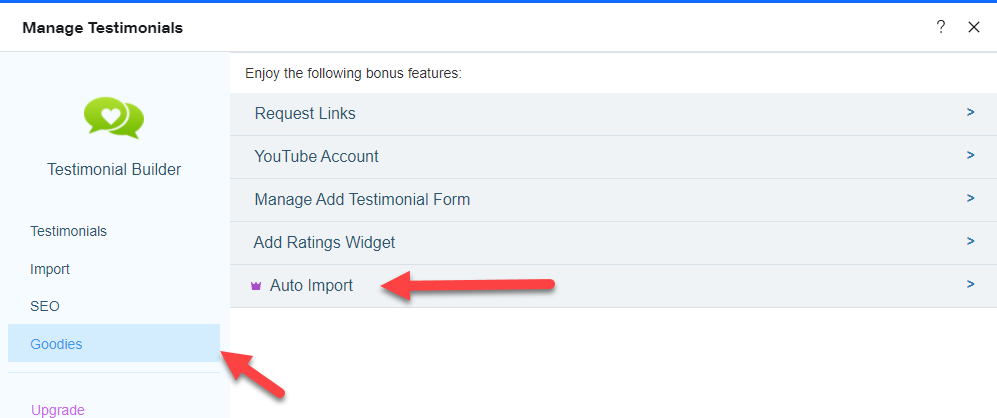Expand the Request Links chevron arrow

970,113
